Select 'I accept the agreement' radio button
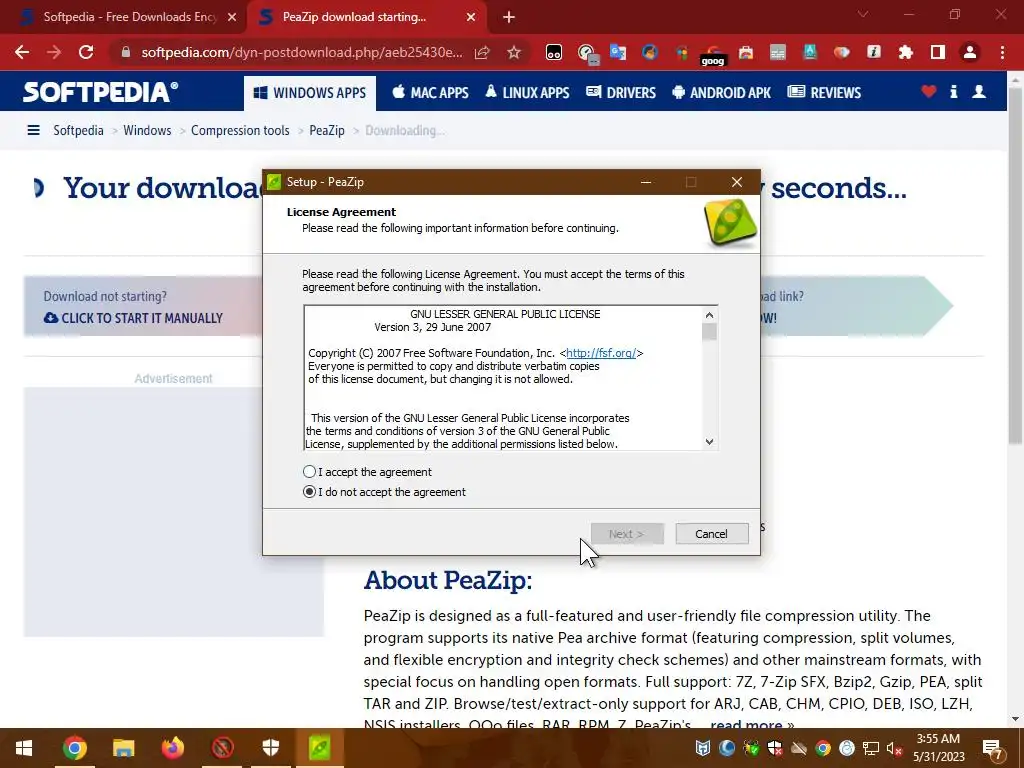 click(x=310, y=472)
